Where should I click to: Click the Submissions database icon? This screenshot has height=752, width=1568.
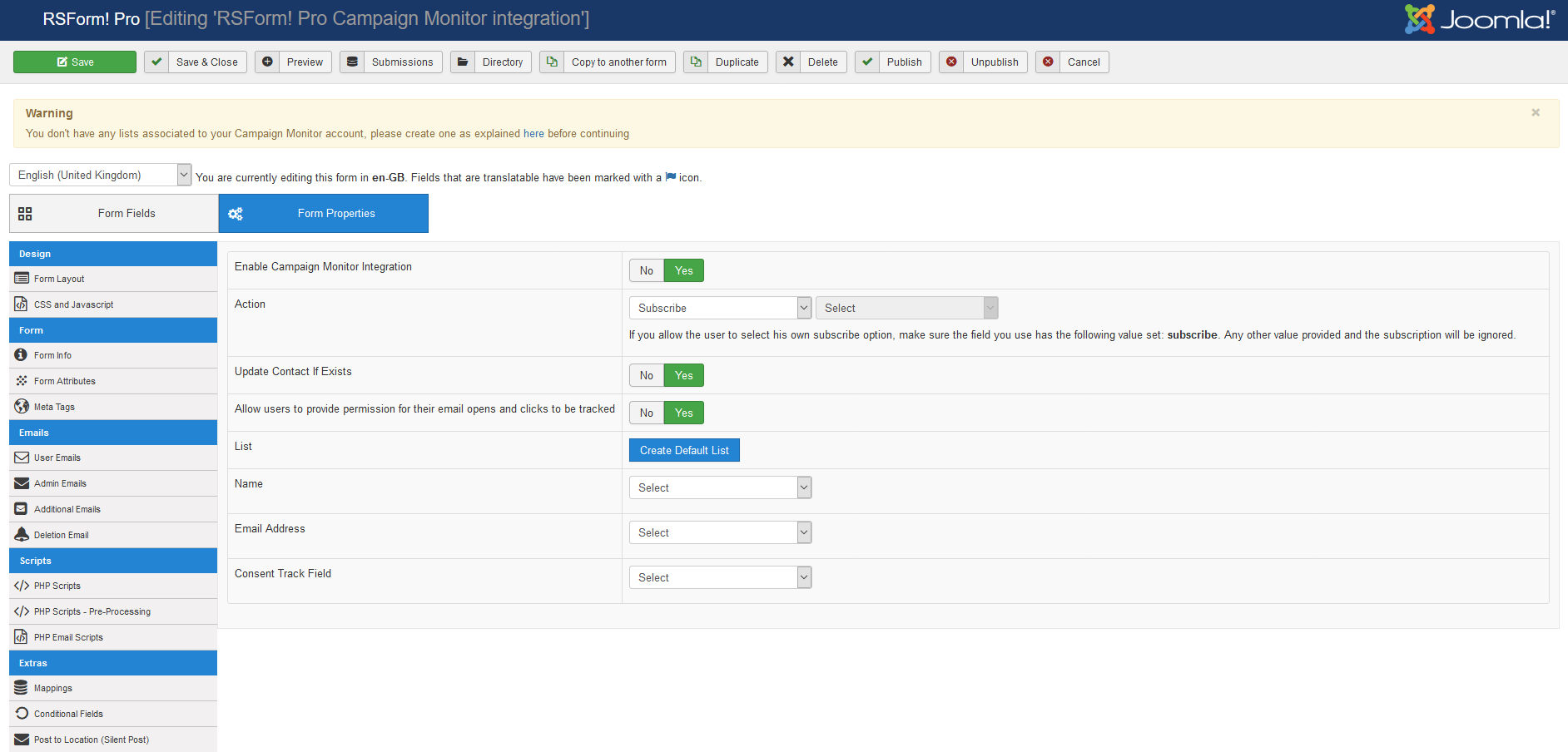[x=352, y=62]
